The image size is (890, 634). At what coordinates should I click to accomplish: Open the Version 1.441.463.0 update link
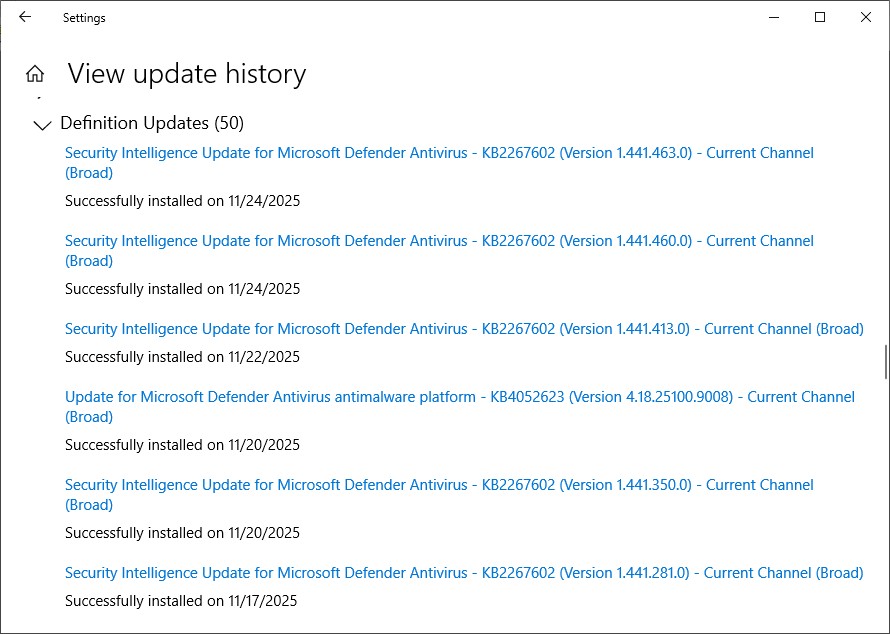tap(439, 154)
